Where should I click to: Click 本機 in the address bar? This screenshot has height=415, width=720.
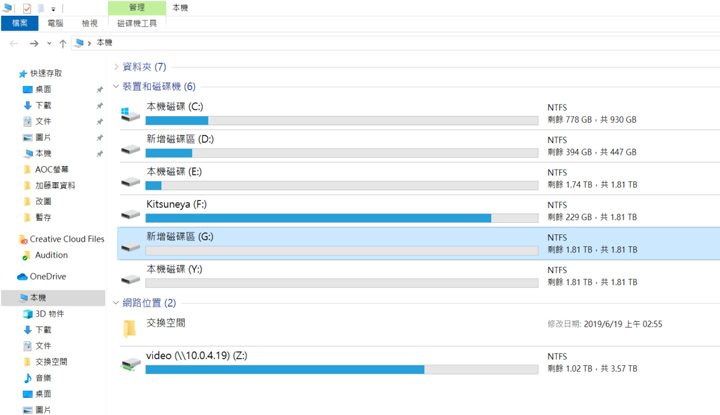(104, 43)
